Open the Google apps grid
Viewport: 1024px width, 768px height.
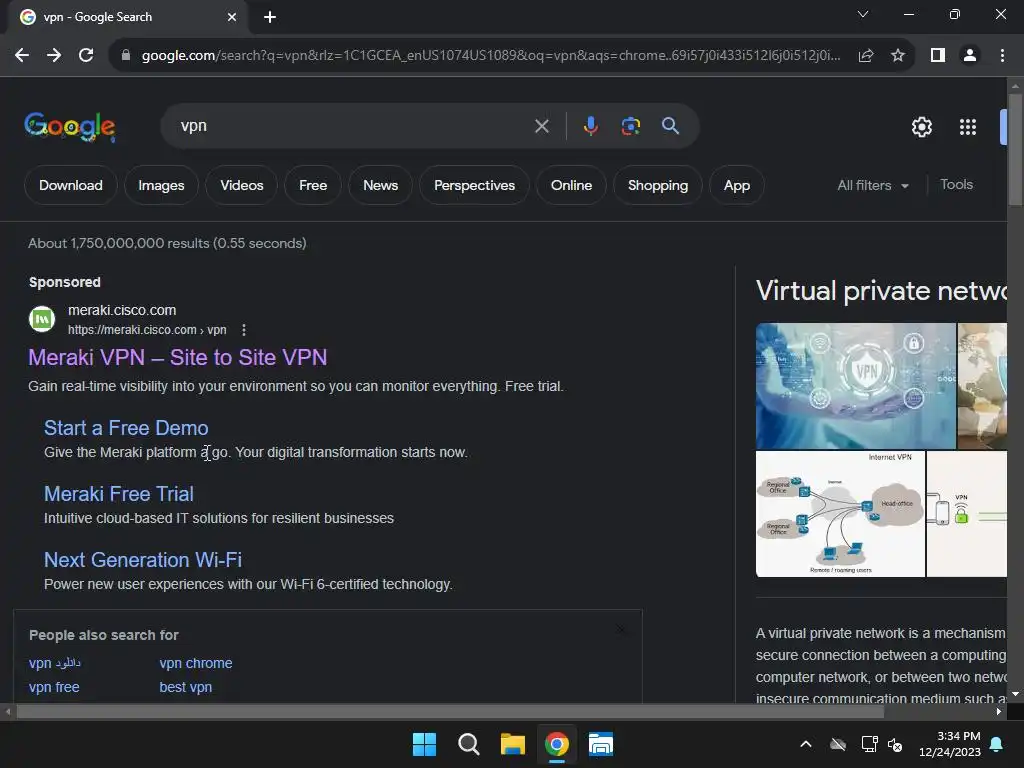click(968, 127)
